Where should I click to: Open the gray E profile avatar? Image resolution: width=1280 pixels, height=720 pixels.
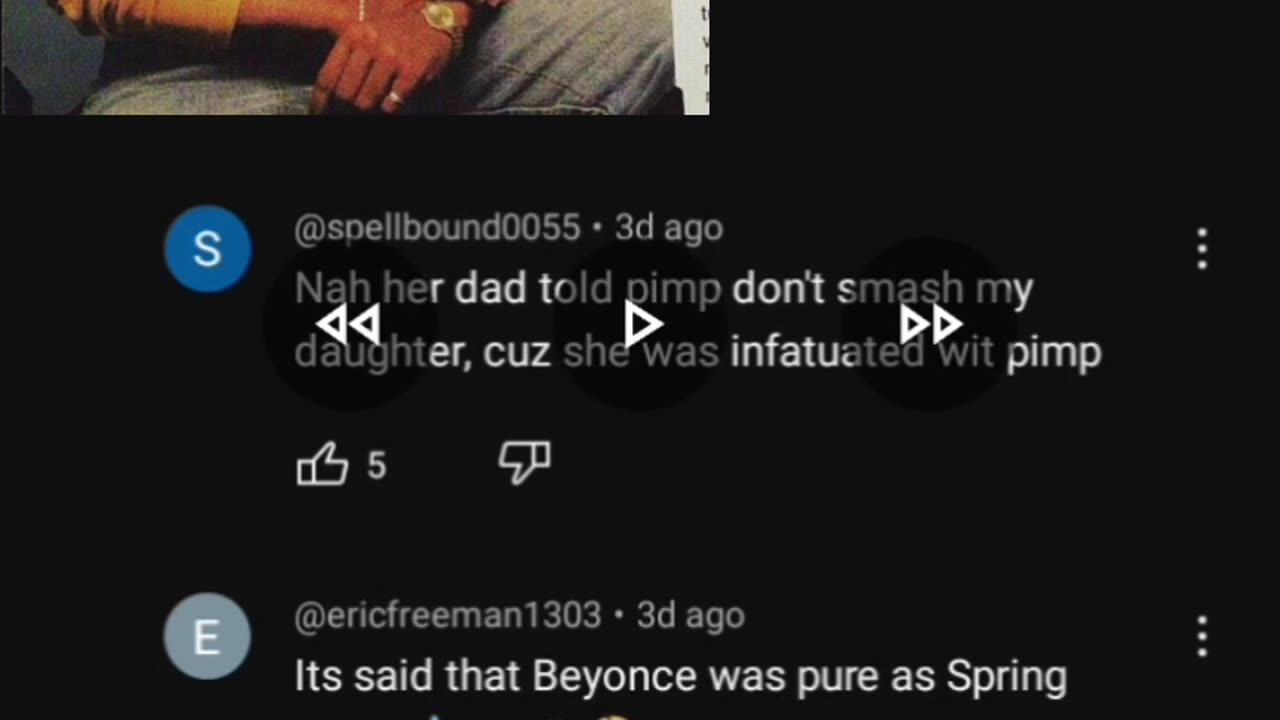[207, 637]
